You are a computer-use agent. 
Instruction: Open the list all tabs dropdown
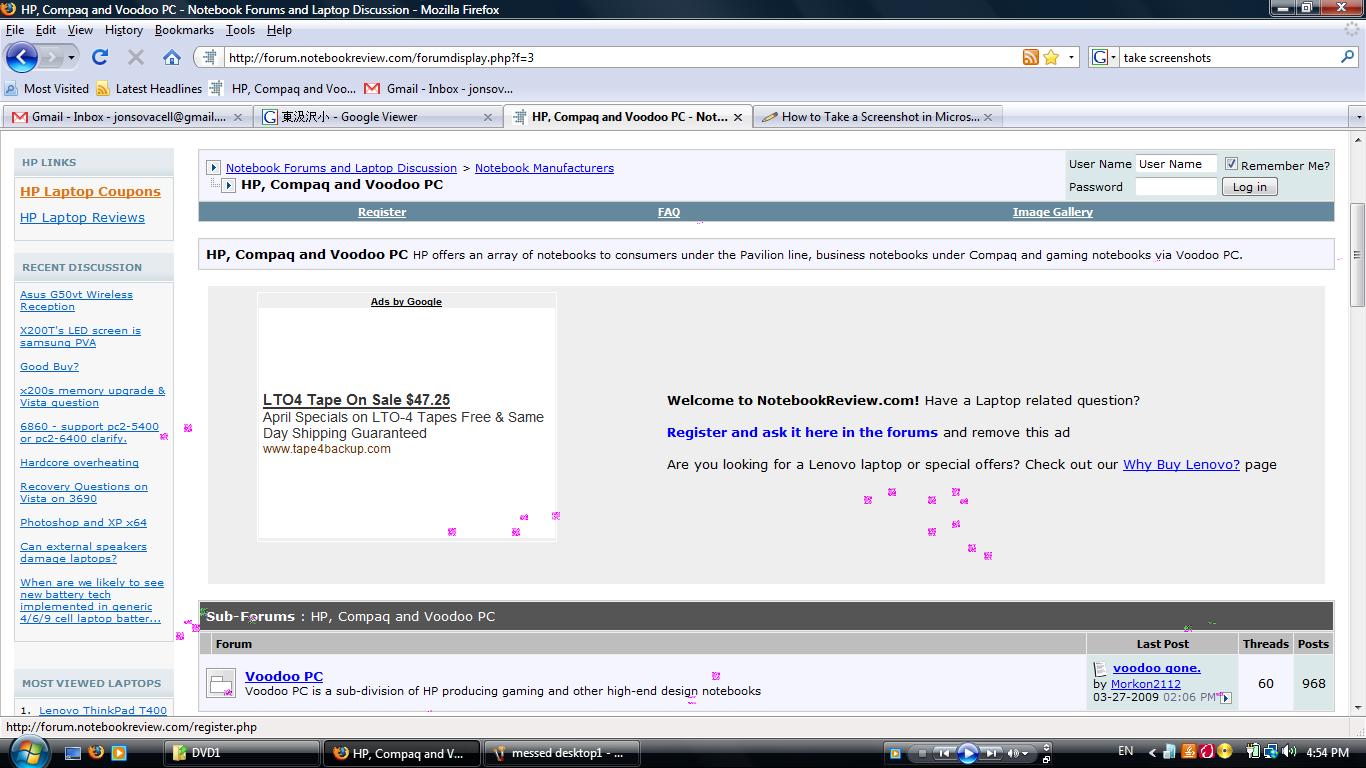[1357, 117]
